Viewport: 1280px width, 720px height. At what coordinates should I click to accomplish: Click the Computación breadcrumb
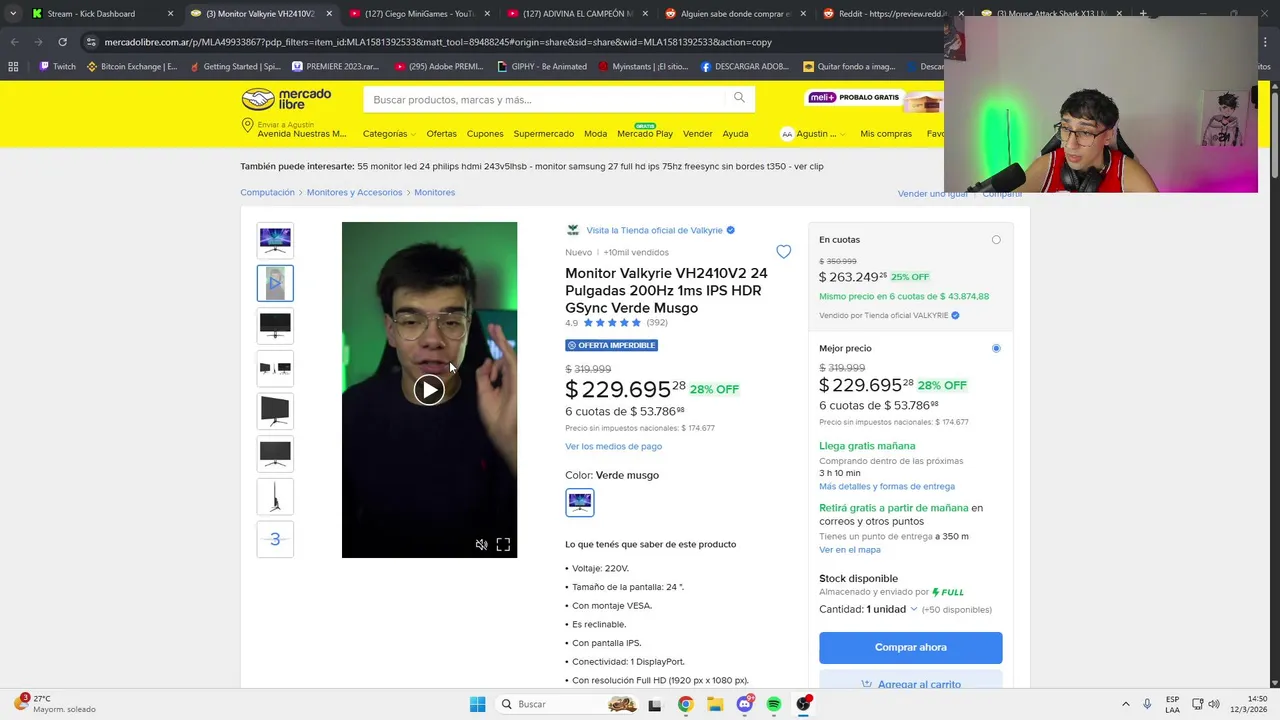[x=267, y=192]
